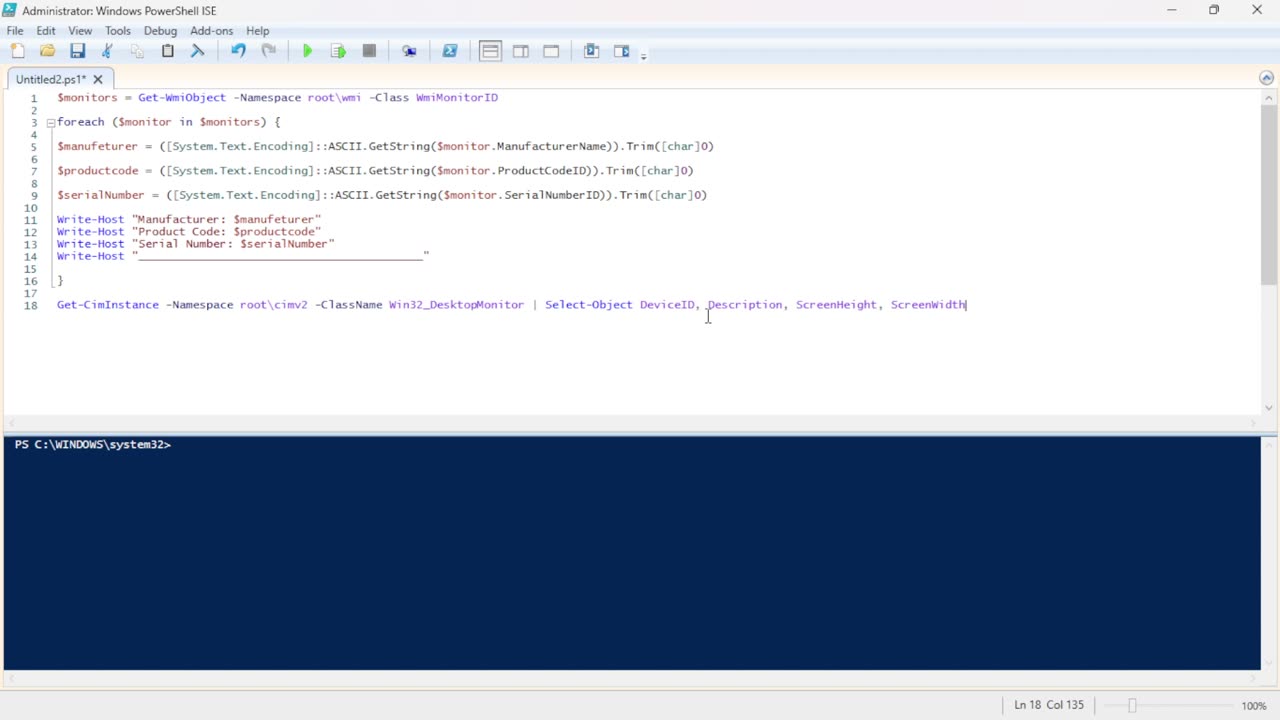Click Win32_DesktopMonitor on line 18

click(456, 305)
